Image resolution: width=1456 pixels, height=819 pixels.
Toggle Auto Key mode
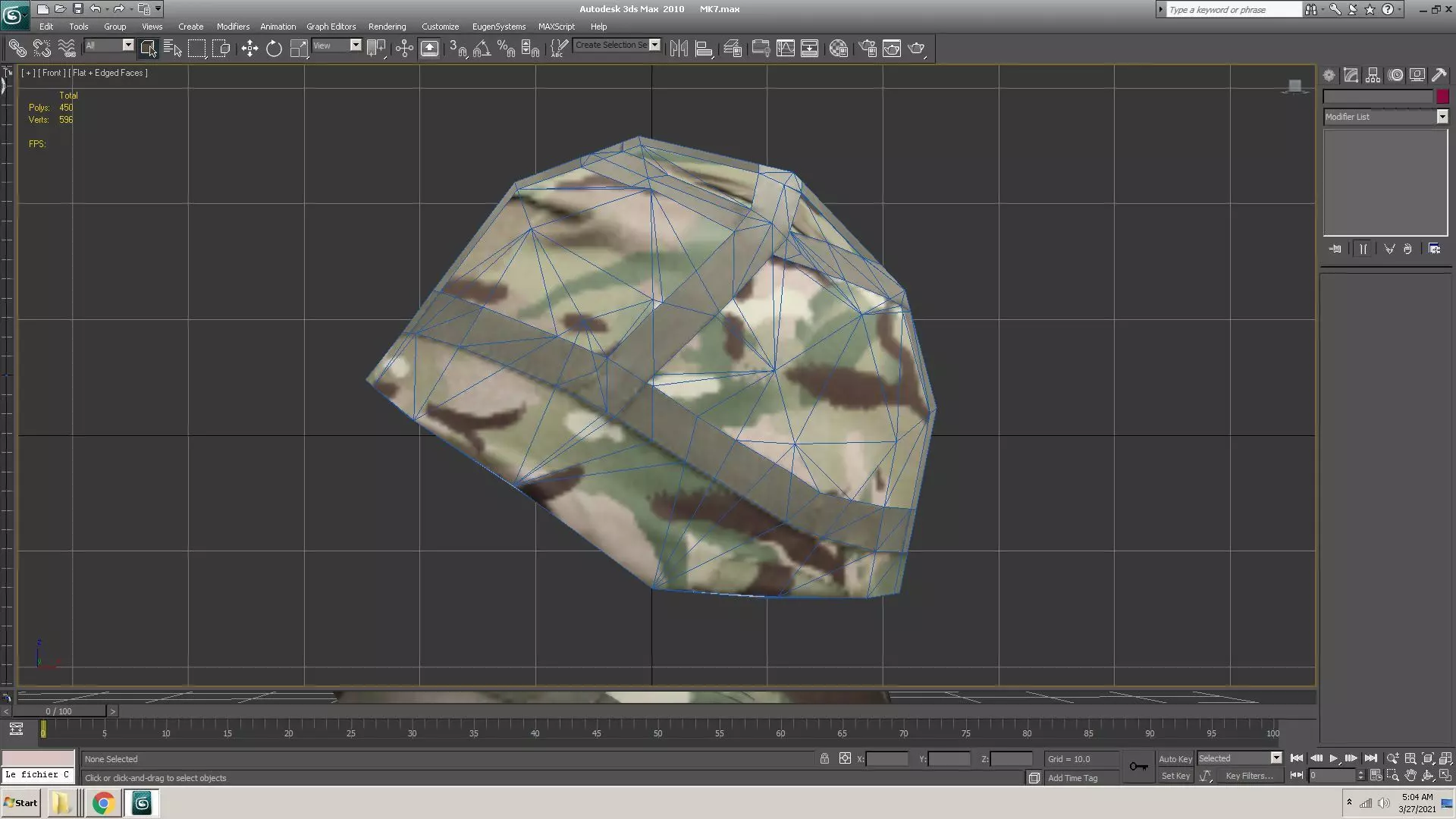tap(1175, 758)
